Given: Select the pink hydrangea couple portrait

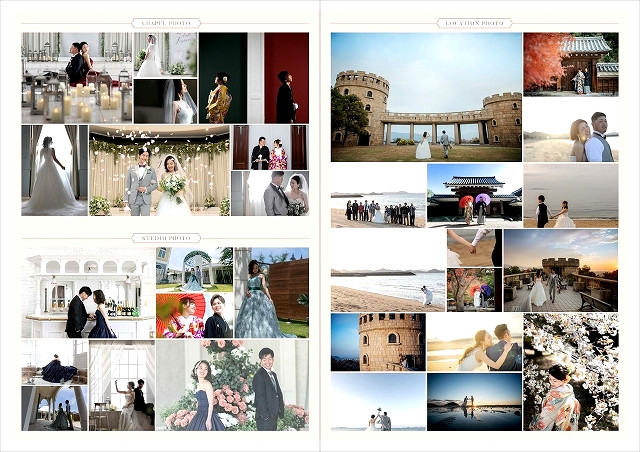Looking at the screenshot, I should (x=232, y=385).
